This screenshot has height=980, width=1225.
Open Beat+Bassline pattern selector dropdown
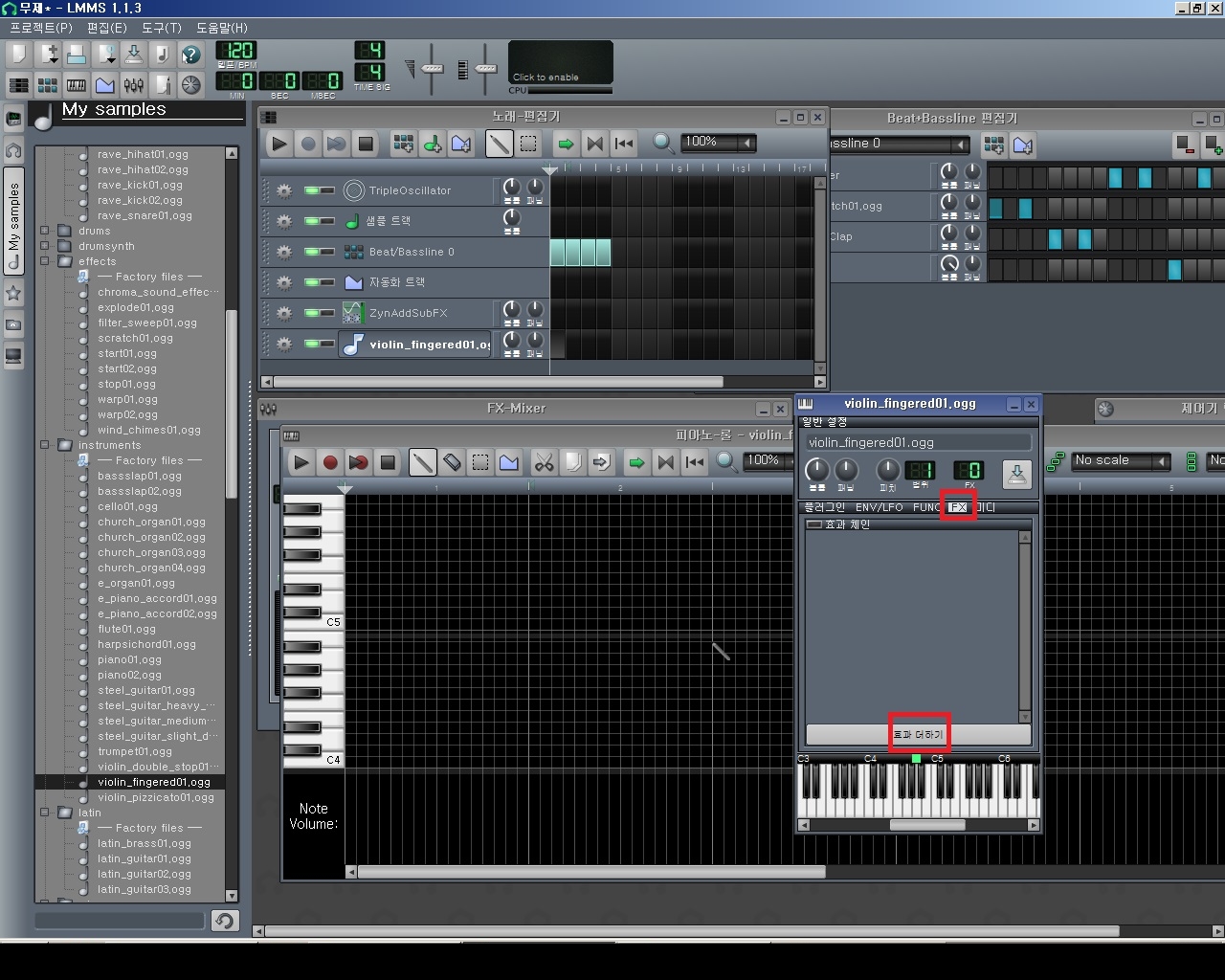[x=899, y=144]
